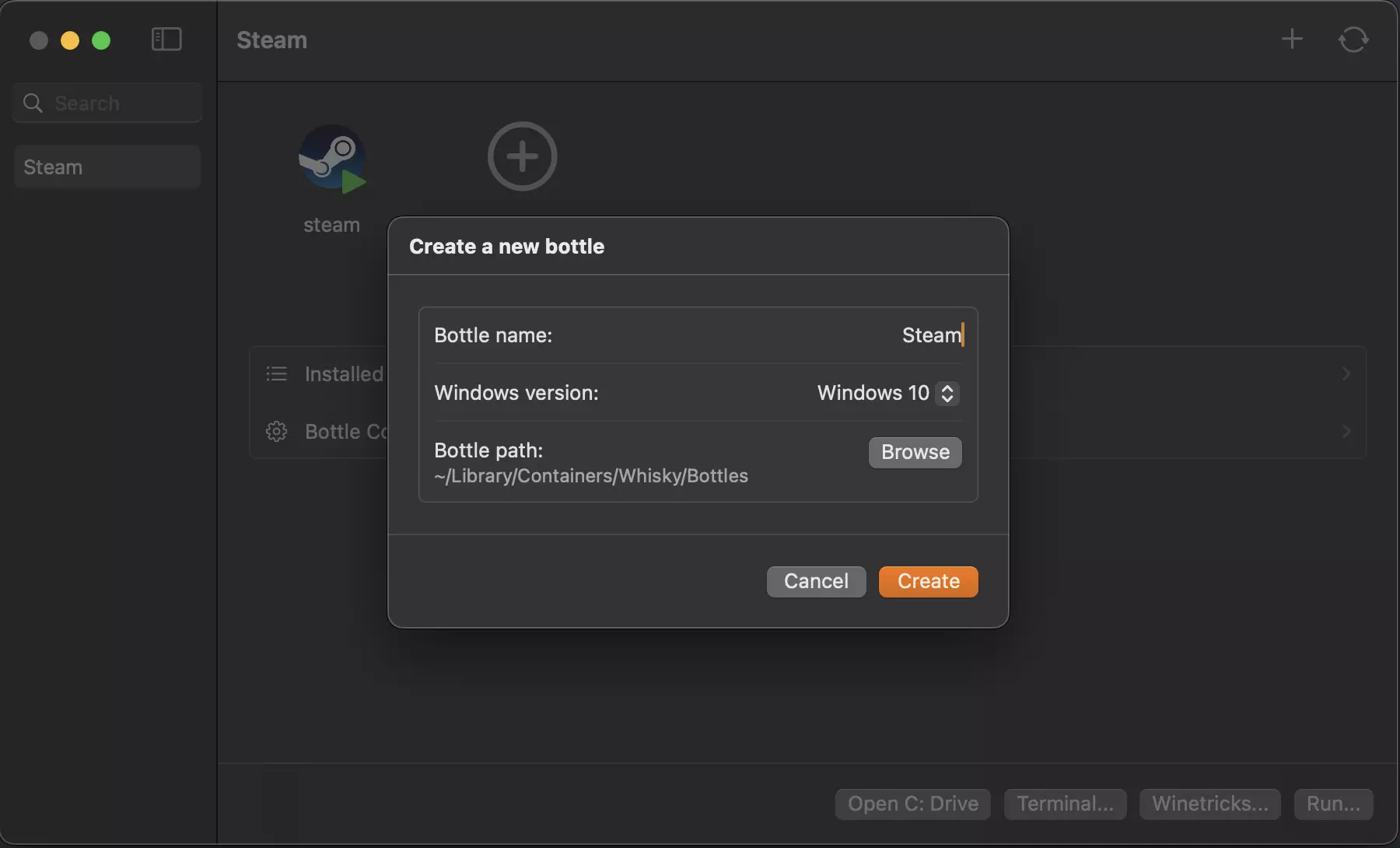Open the Terminal button

1066,804
